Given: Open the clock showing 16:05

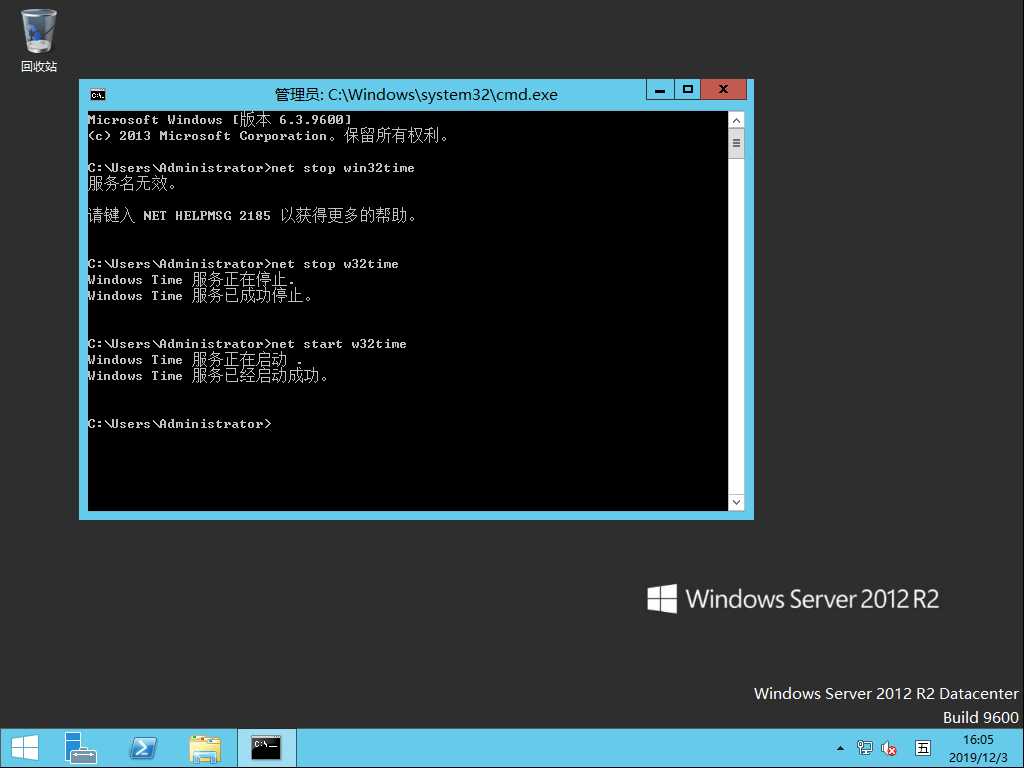Looking at the screenshot, I should point(978,748).
